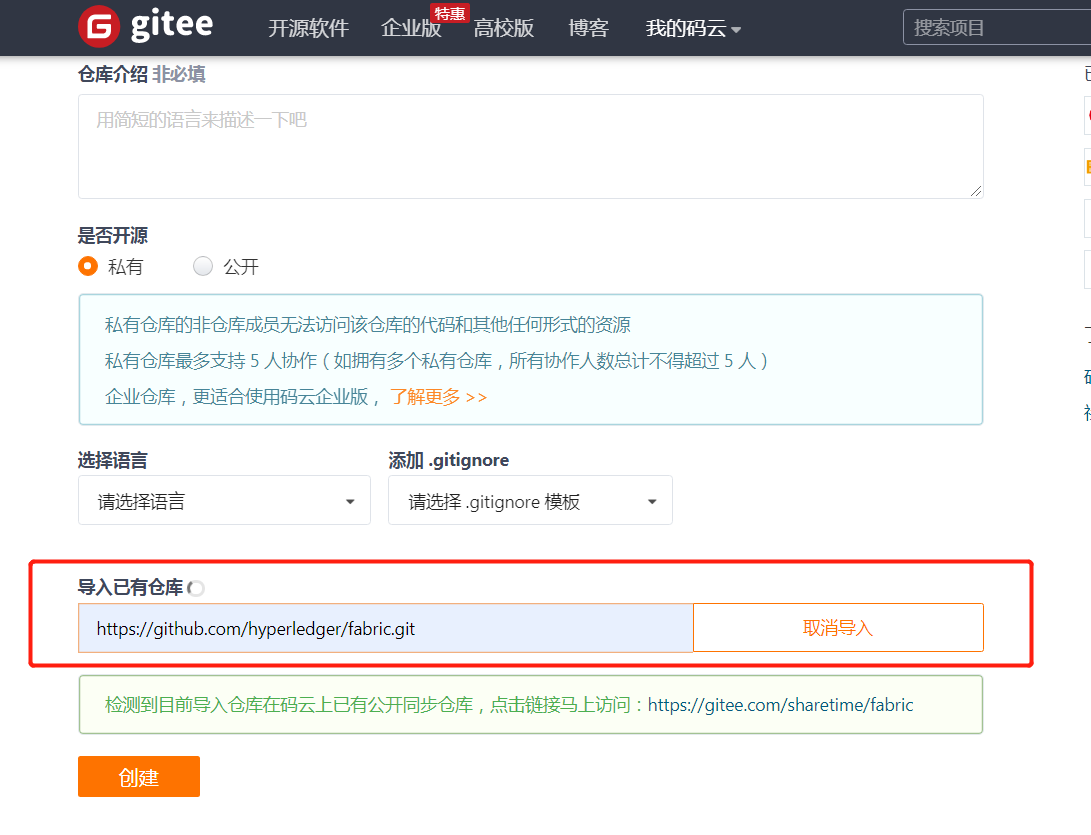The width and height of the screenshot is (1091, 835).
Task: Click the 特惠 badge
Action: click(x=449, y=13)
